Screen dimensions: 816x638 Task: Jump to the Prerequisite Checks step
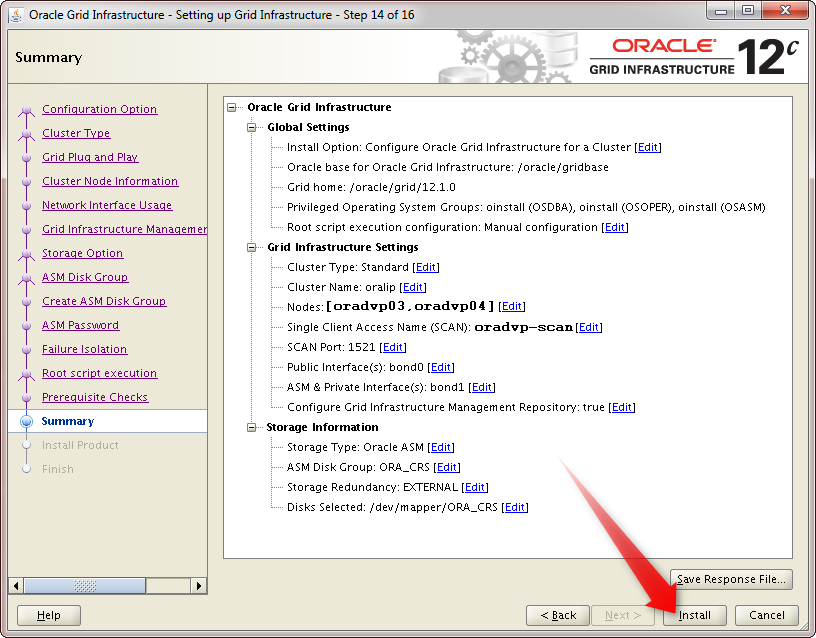point(95,397)
